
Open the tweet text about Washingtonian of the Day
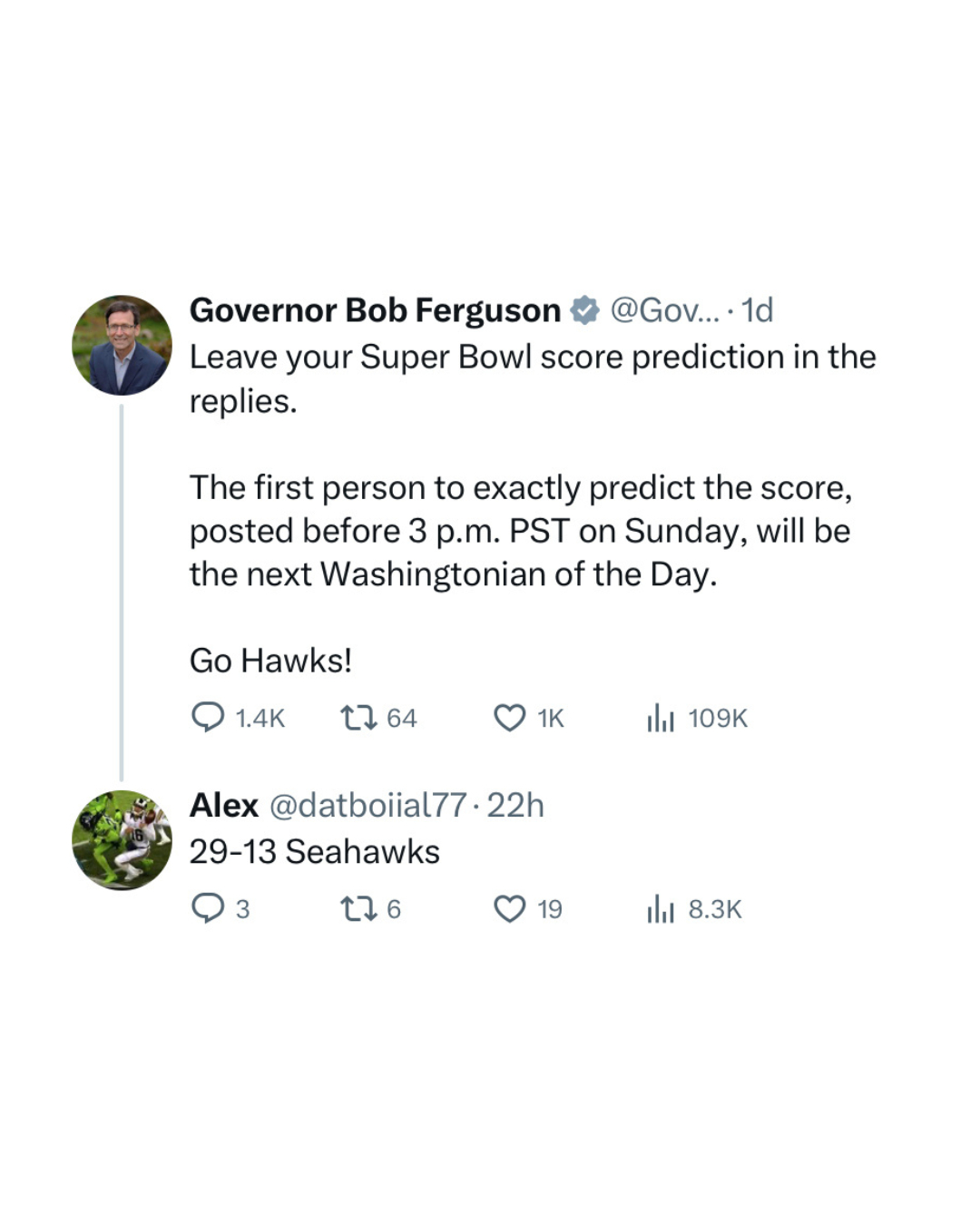[520, 531]
